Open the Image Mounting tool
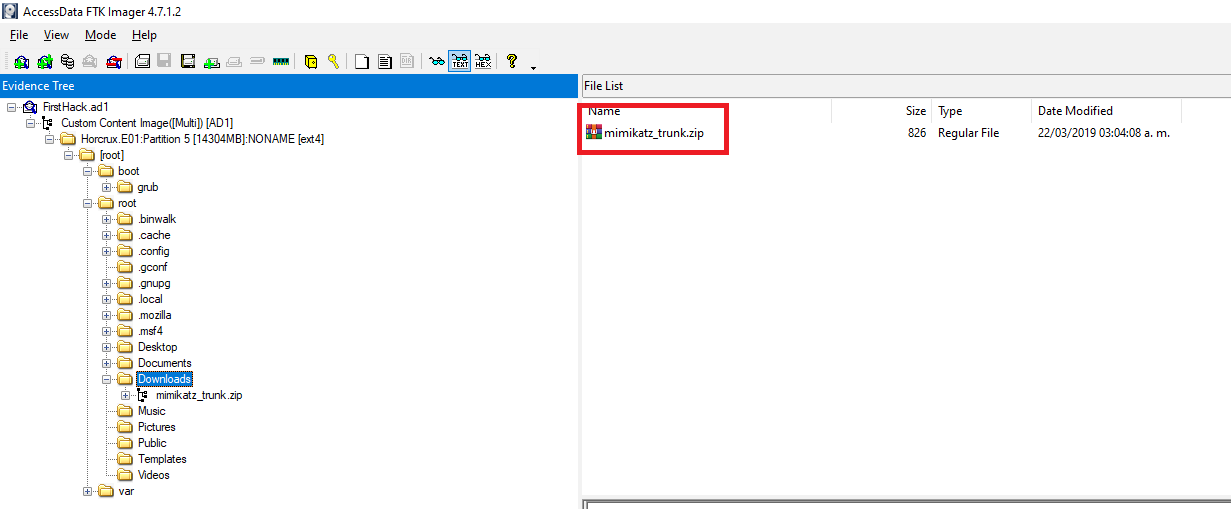 click(68, 61)
